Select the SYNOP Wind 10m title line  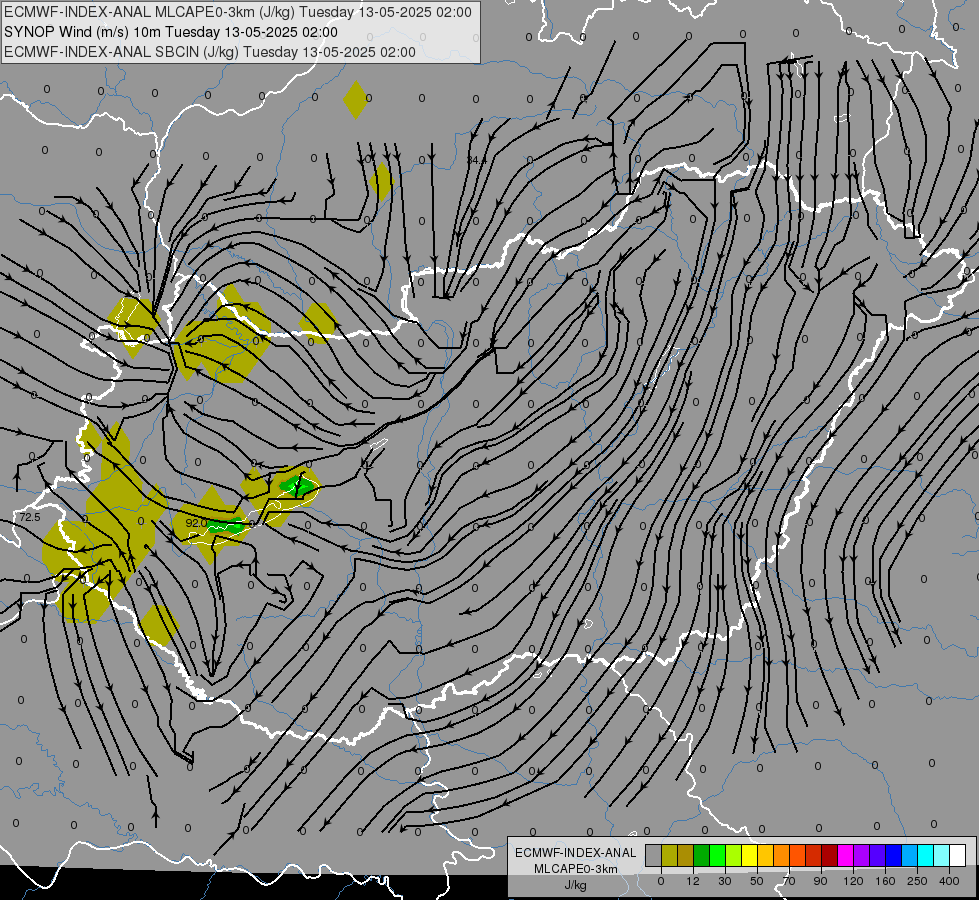[171, 32]
